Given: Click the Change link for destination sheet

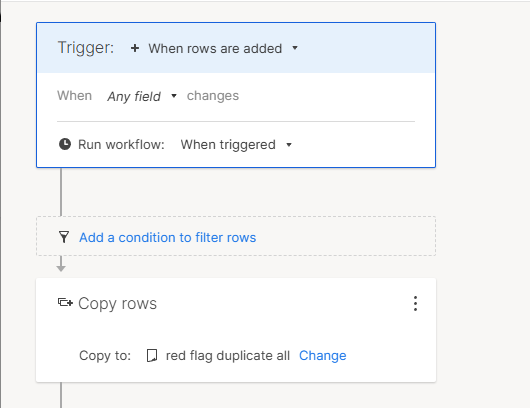Looking at the screenshot, I should (x=322, y=356).
